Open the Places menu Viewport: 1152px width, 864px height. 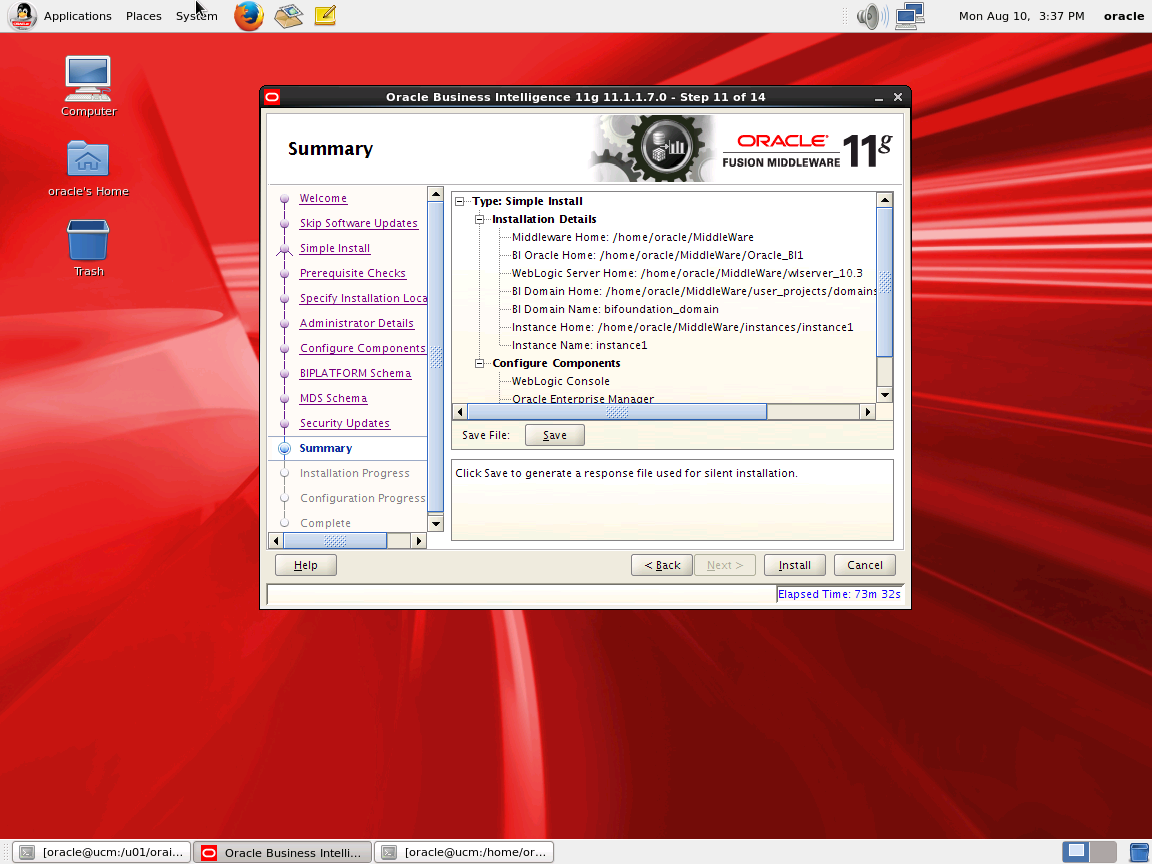tap(143, 15)
